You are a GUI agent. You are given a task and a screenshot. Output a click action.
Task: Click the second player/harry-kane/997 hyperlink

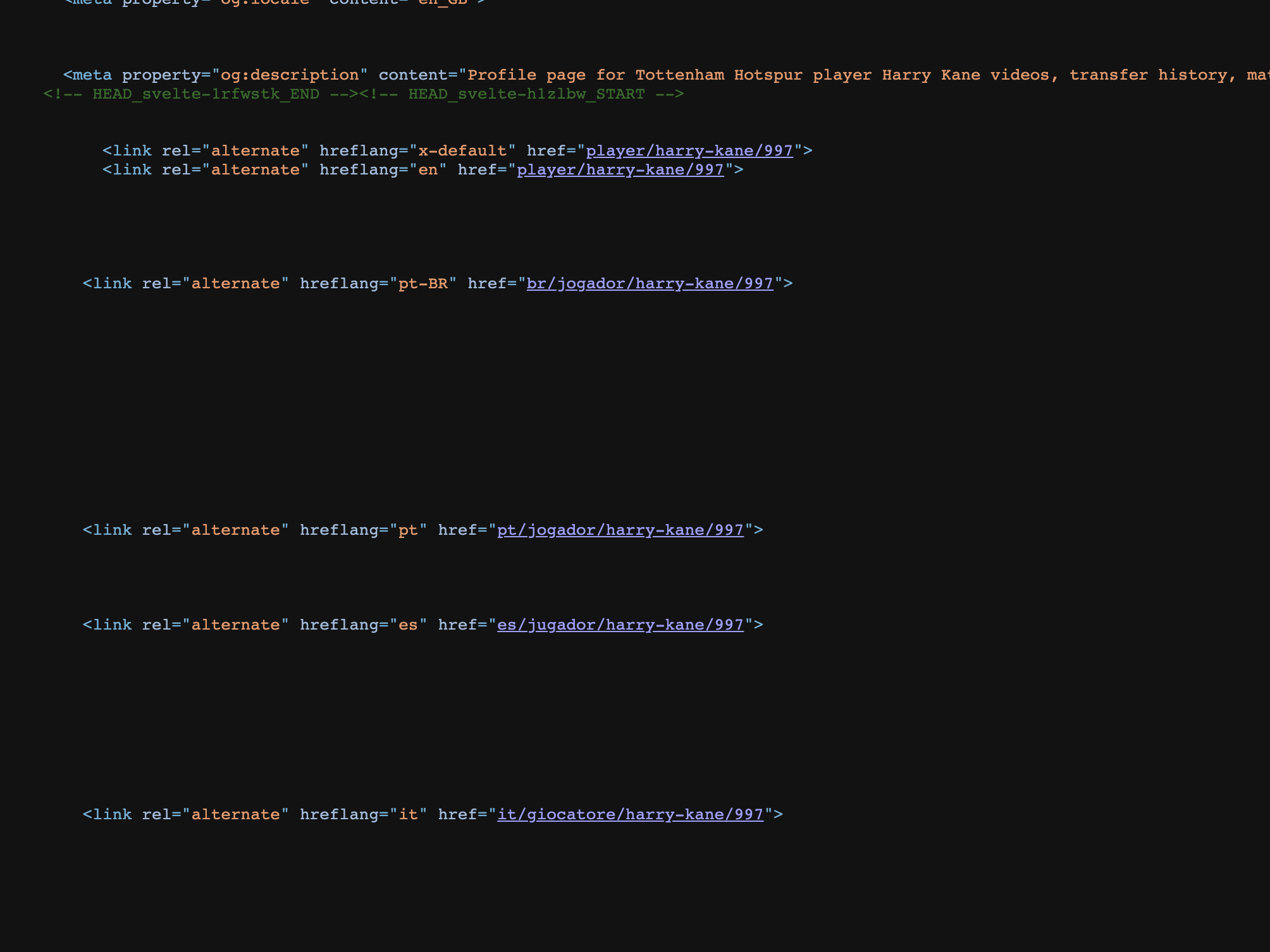620,169
